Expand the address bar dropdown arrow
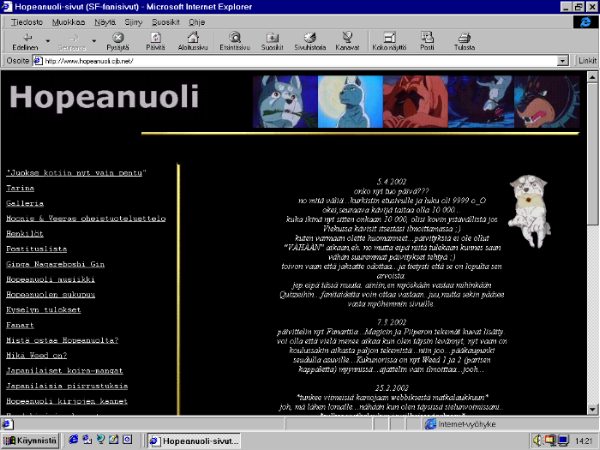This screenshot has height=450, width=600. [564, 61]
